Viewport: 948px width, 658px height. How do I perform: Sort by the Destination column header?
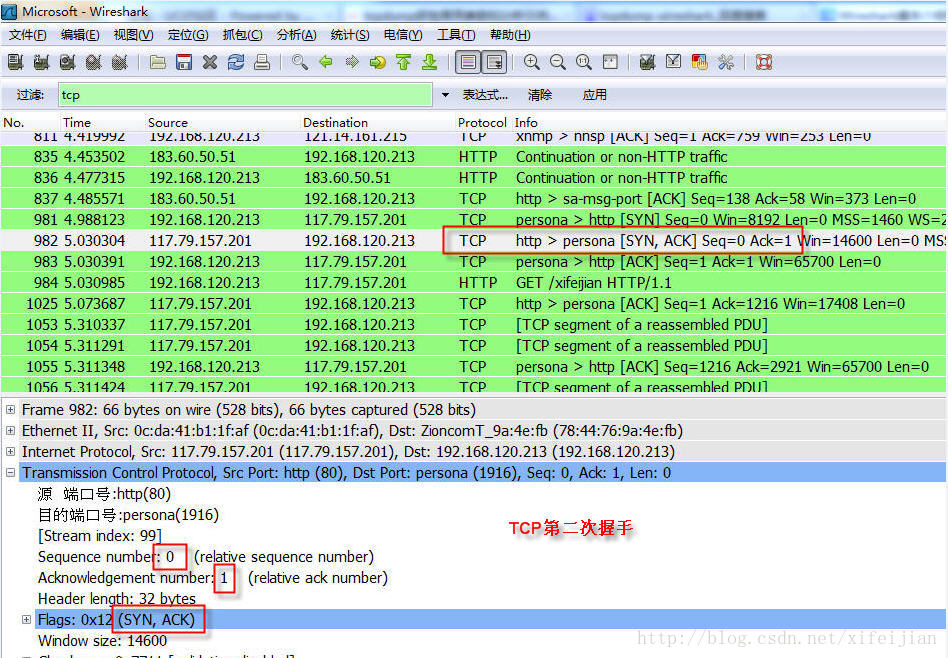[x=335, y=122]
